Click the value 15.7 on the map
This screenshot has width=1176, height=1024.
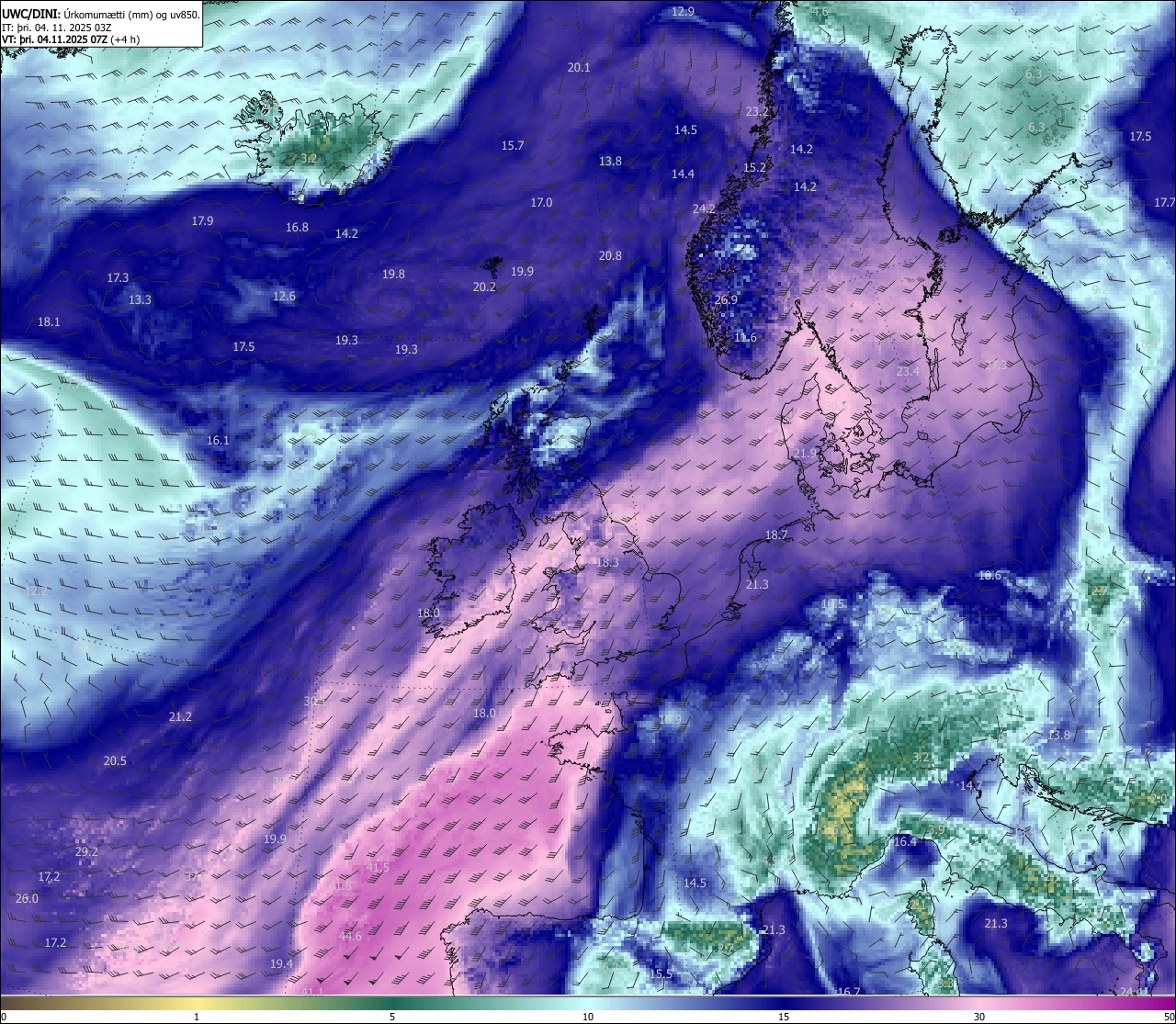tap(513, 145)
